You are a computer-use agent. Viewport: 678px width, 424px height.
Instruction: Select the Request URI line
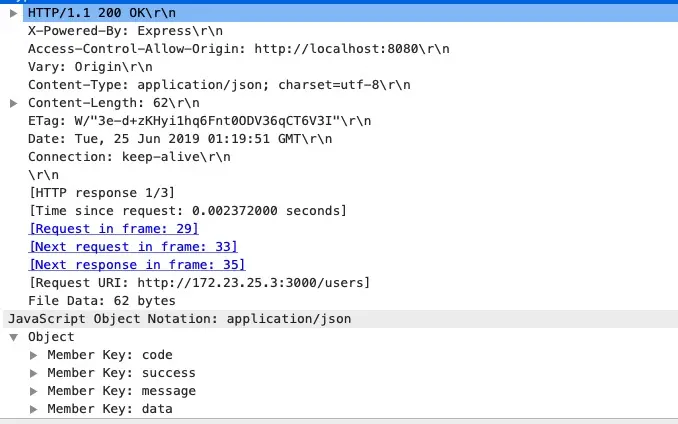(x=199, y=283)
